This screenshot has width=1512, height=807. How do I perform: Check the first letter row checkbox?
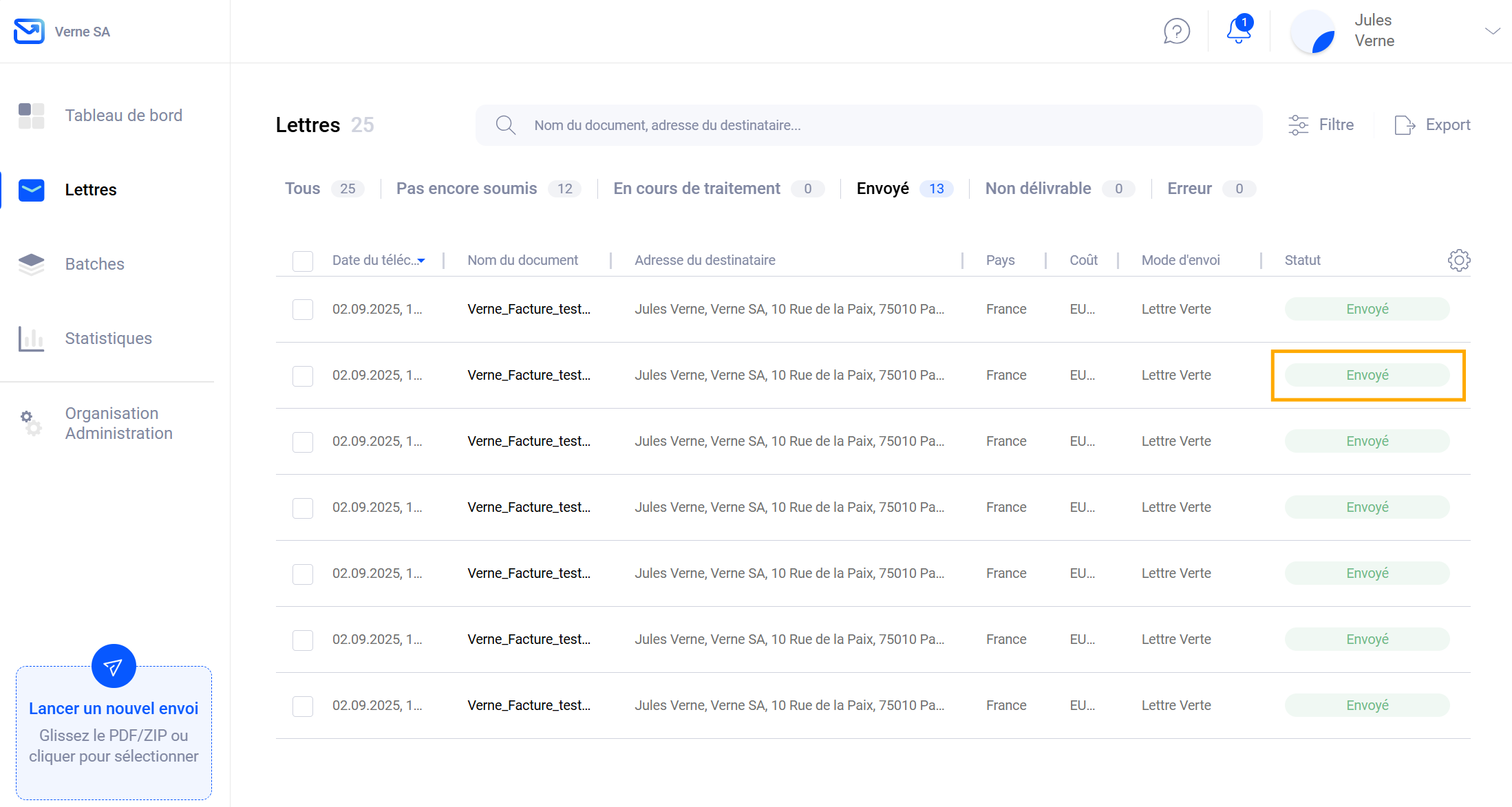tap(303, 310)
